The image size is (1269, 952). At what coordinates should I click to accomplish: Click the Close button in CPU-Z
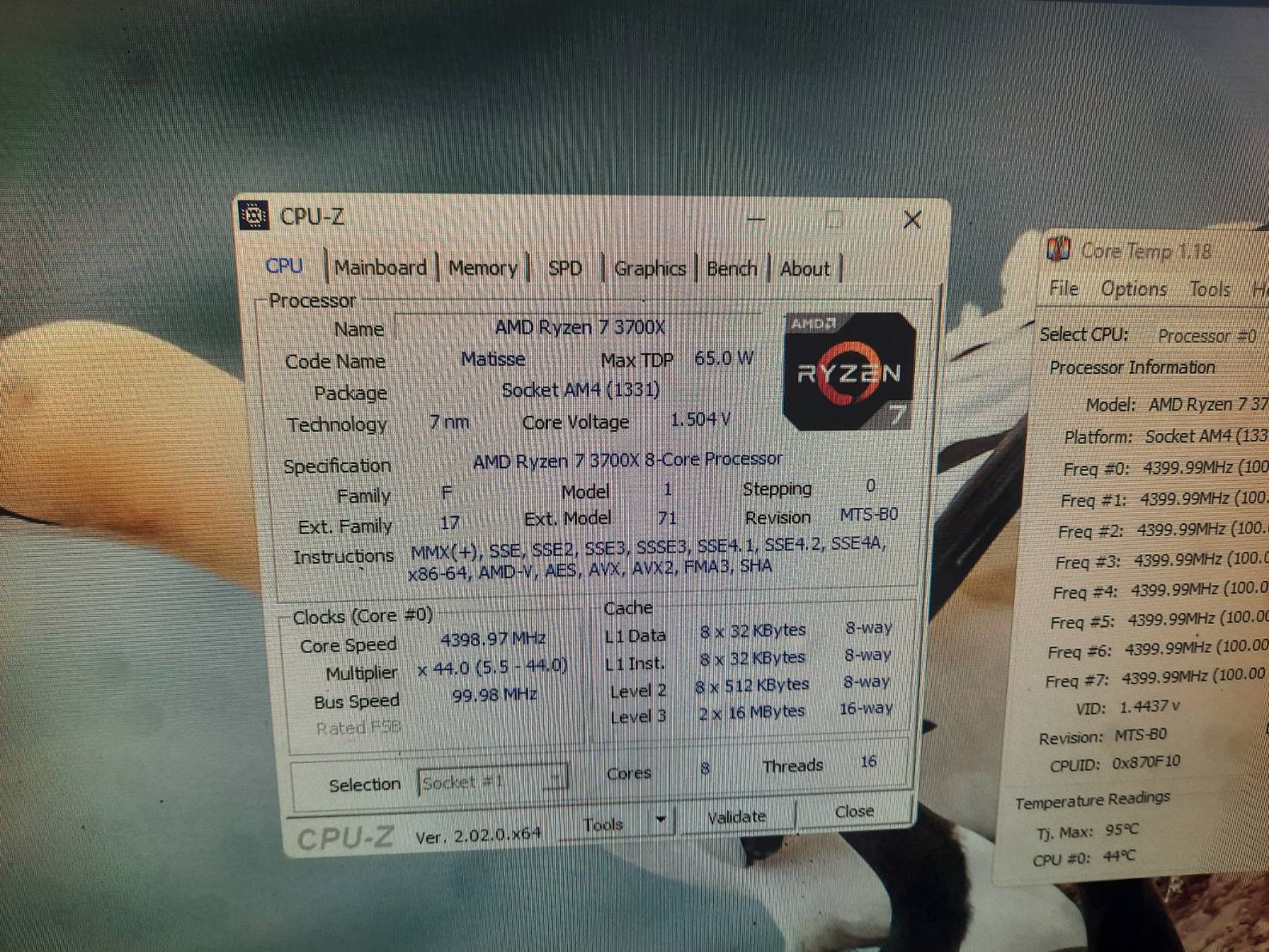point(854,812)
